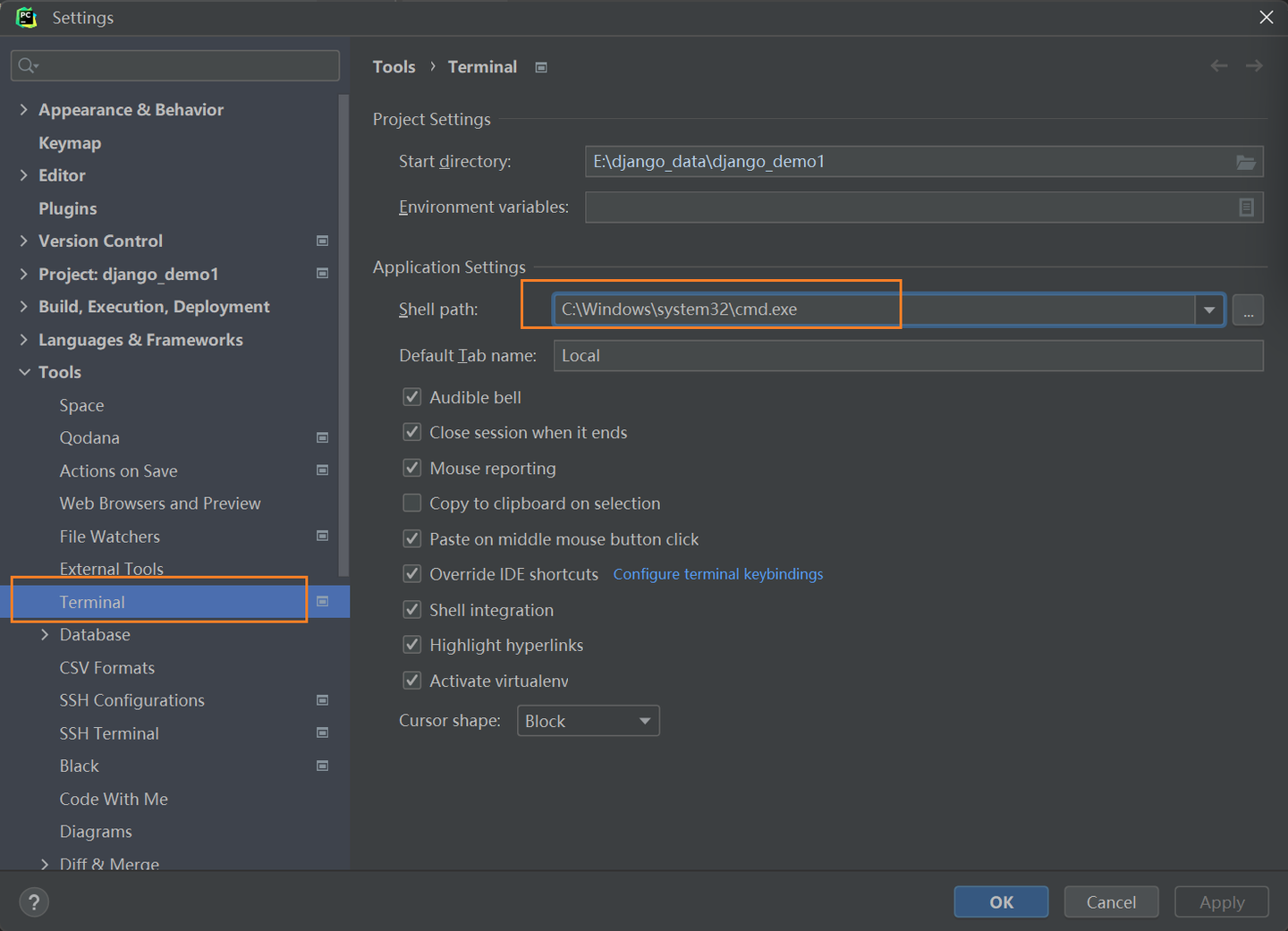Click project icon beside Black

[323, 766]
